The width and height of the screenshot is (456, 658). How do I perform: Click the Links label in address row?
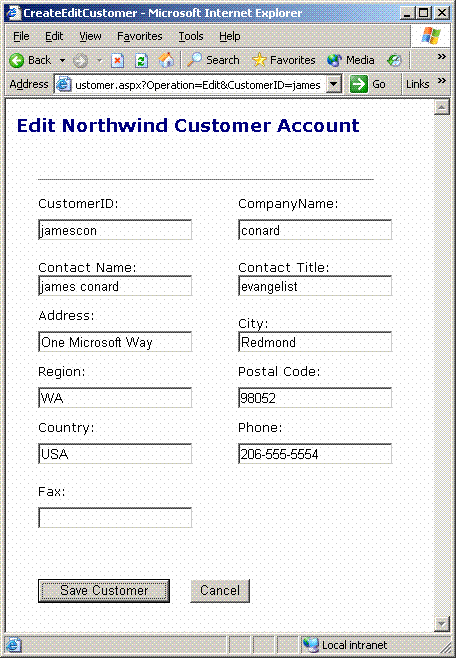pyautogui.click(x=417, y=84)
